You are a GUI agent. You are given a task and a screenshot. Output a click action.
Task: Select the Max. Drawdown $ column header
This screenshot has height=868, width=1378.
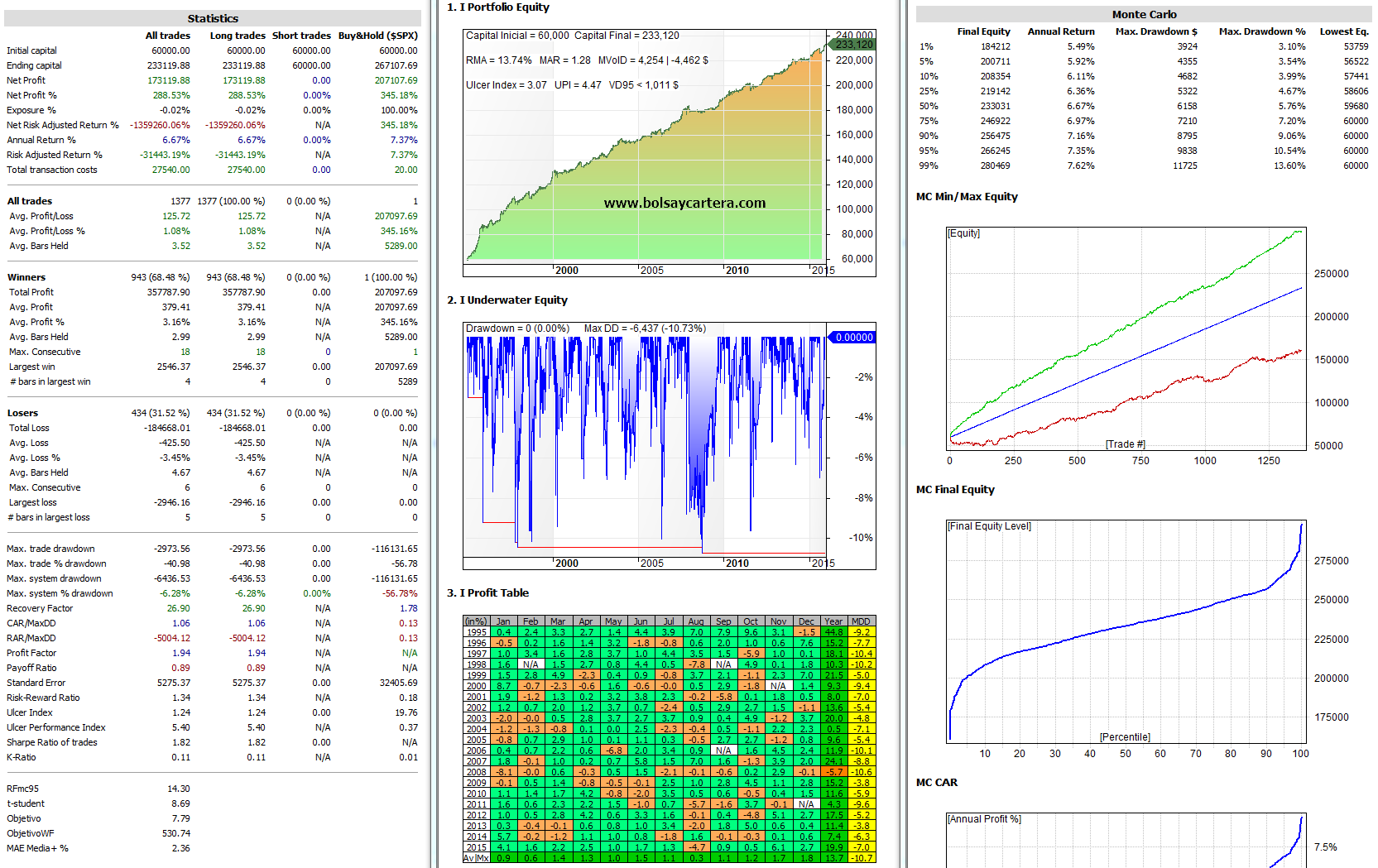coord(1156,31)
